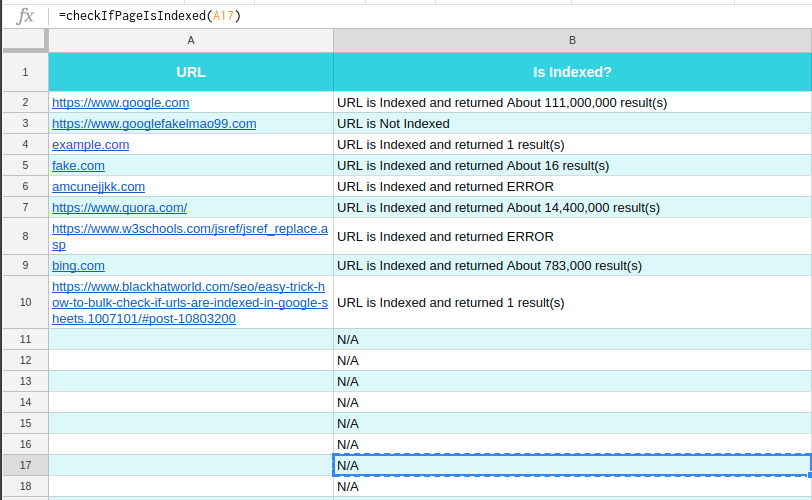Select the N/A cell in row 13
Image resolution: width=812 pixels, height=500 pixels.
[x=572, y=381]
